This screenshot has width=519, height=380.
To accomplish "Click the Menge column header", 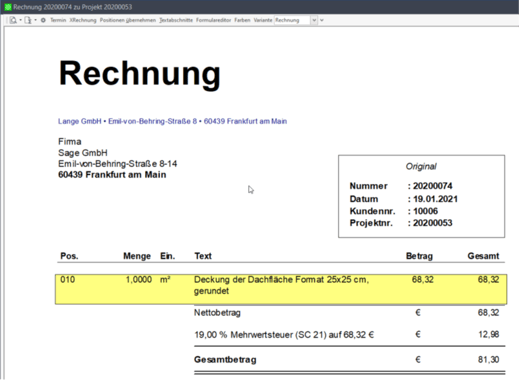I will (137, 256).
